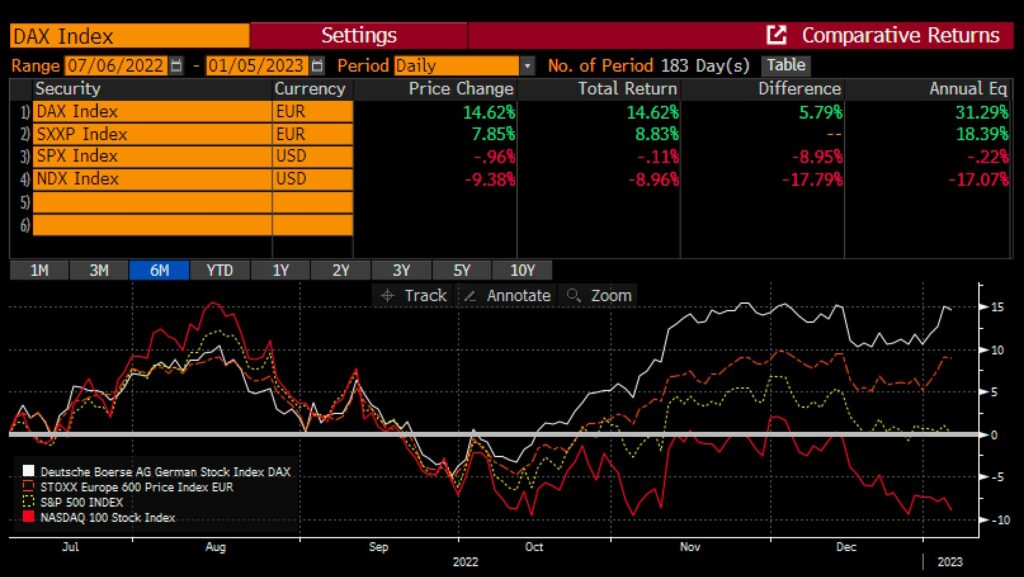
Task: Open the end date calendar picker
Action: pyautogui.click(x=317, y=66)
